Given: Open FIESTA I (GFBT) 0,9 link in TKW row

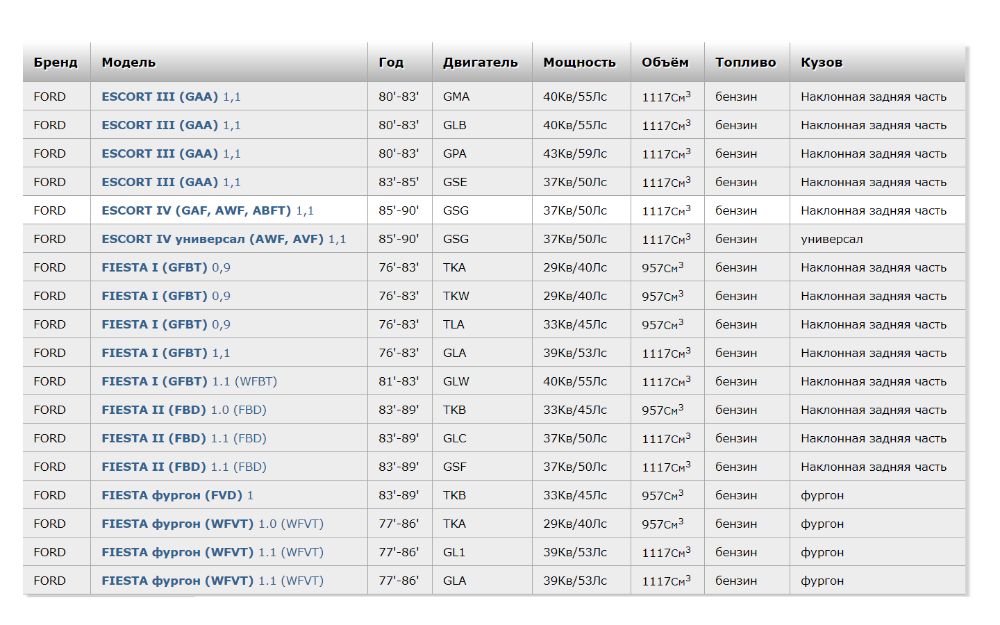Looking at the screenshot, I should click(x=166, y=296).
